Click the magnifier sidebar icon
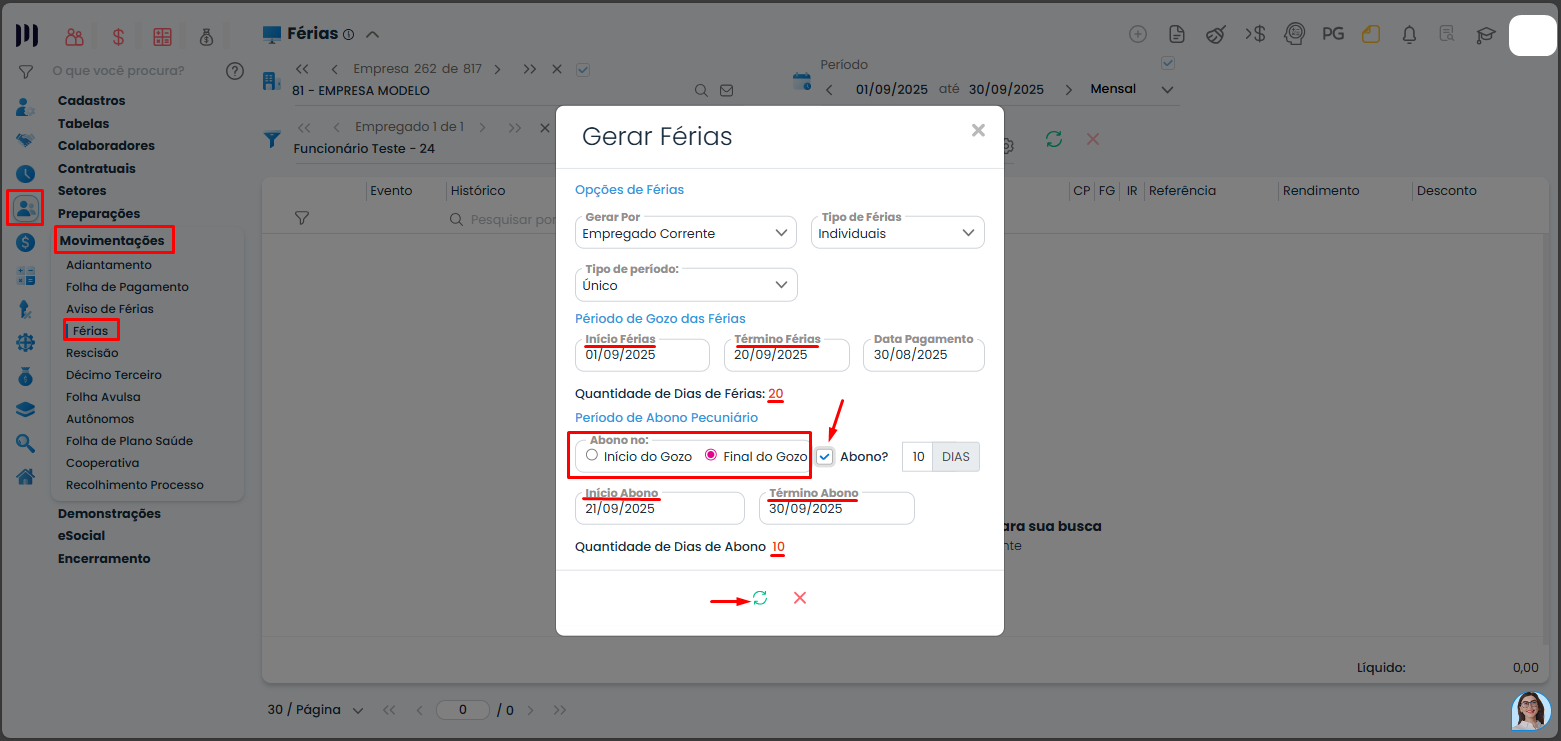Screen dimensions: 1561x741 point(25,443)
